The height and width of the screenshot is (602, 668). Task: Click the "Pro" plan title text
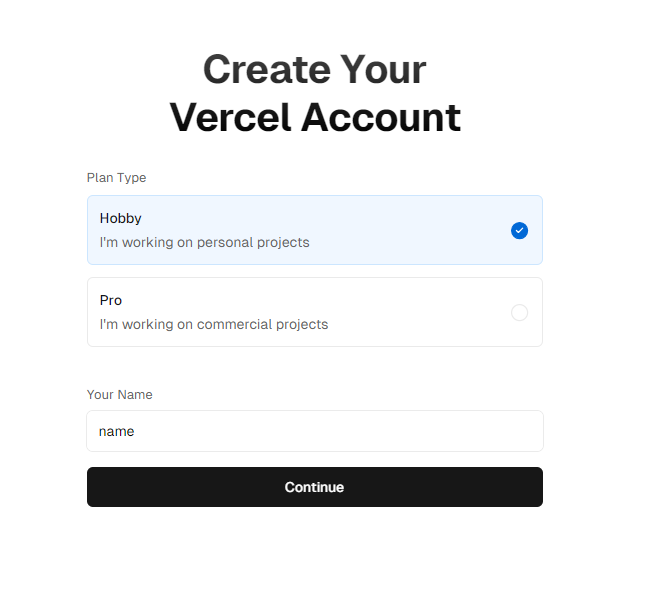(x=111, y=300)
